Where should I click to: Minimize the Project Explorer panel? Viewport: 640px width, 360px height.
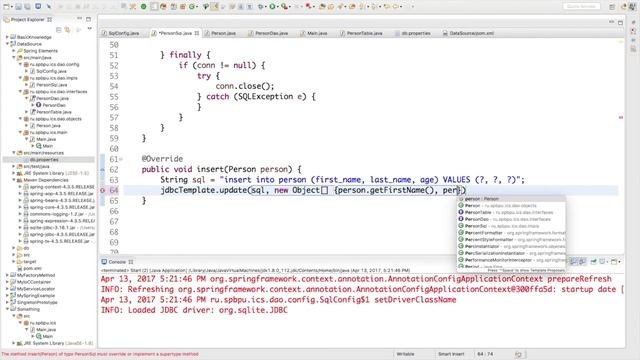coord(79,19)
